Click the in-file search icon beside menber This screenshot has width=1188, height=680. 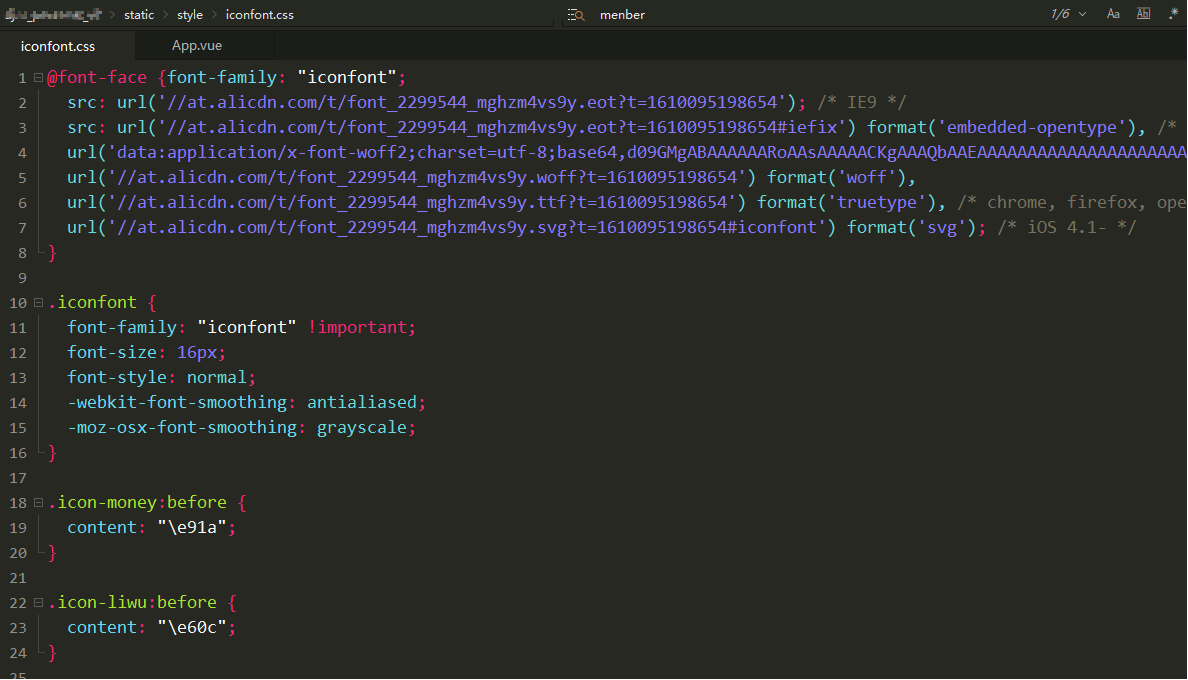[576, 14]
